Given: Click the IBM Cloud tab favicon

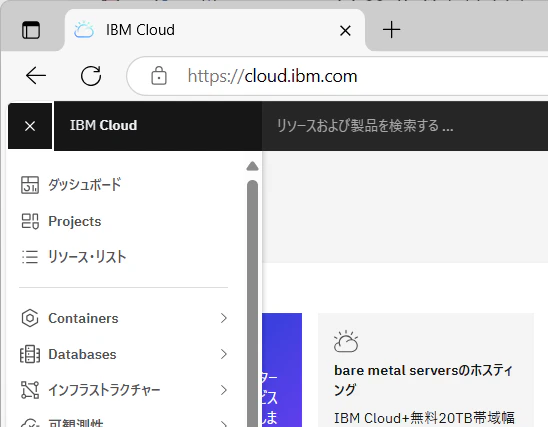Looking at the screenshot, I should tap(84, 30).
